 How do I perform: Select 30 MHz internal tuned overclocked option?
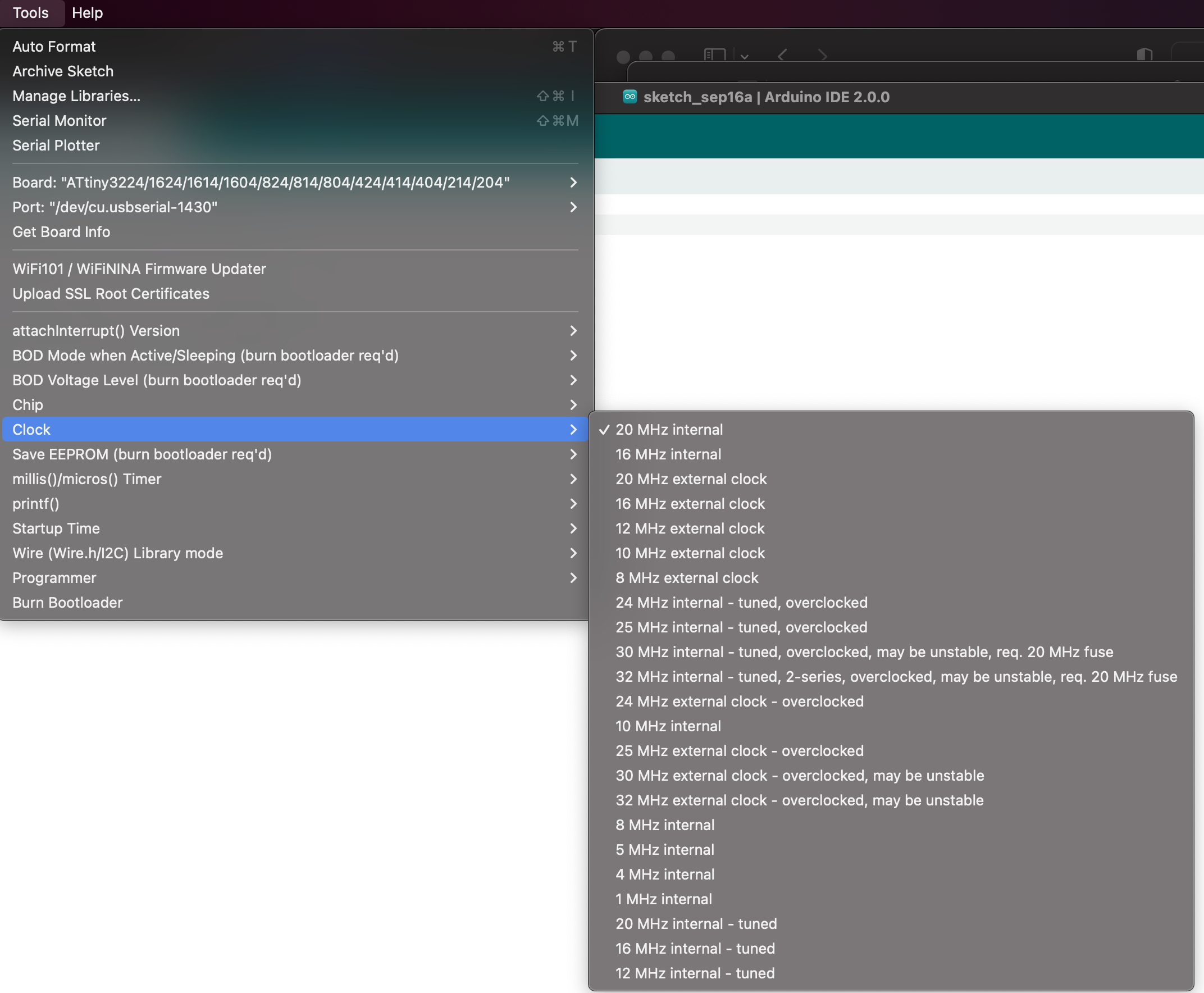point(891,652)
